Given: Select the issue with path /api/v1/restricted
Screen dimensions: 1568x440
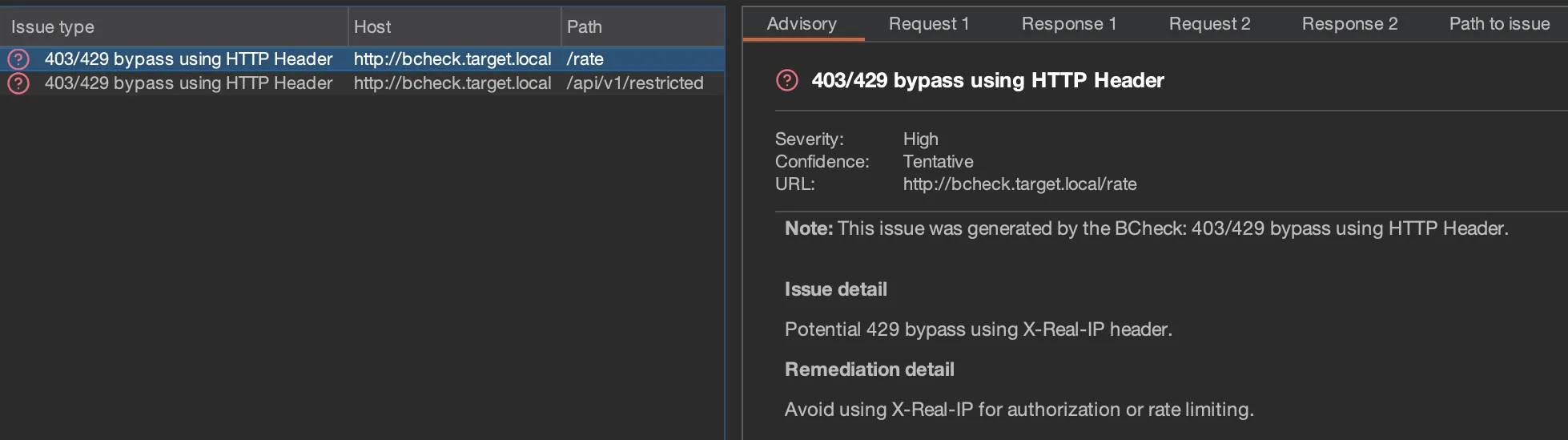Looking at the screenshot, I should [x=634, y=83].
